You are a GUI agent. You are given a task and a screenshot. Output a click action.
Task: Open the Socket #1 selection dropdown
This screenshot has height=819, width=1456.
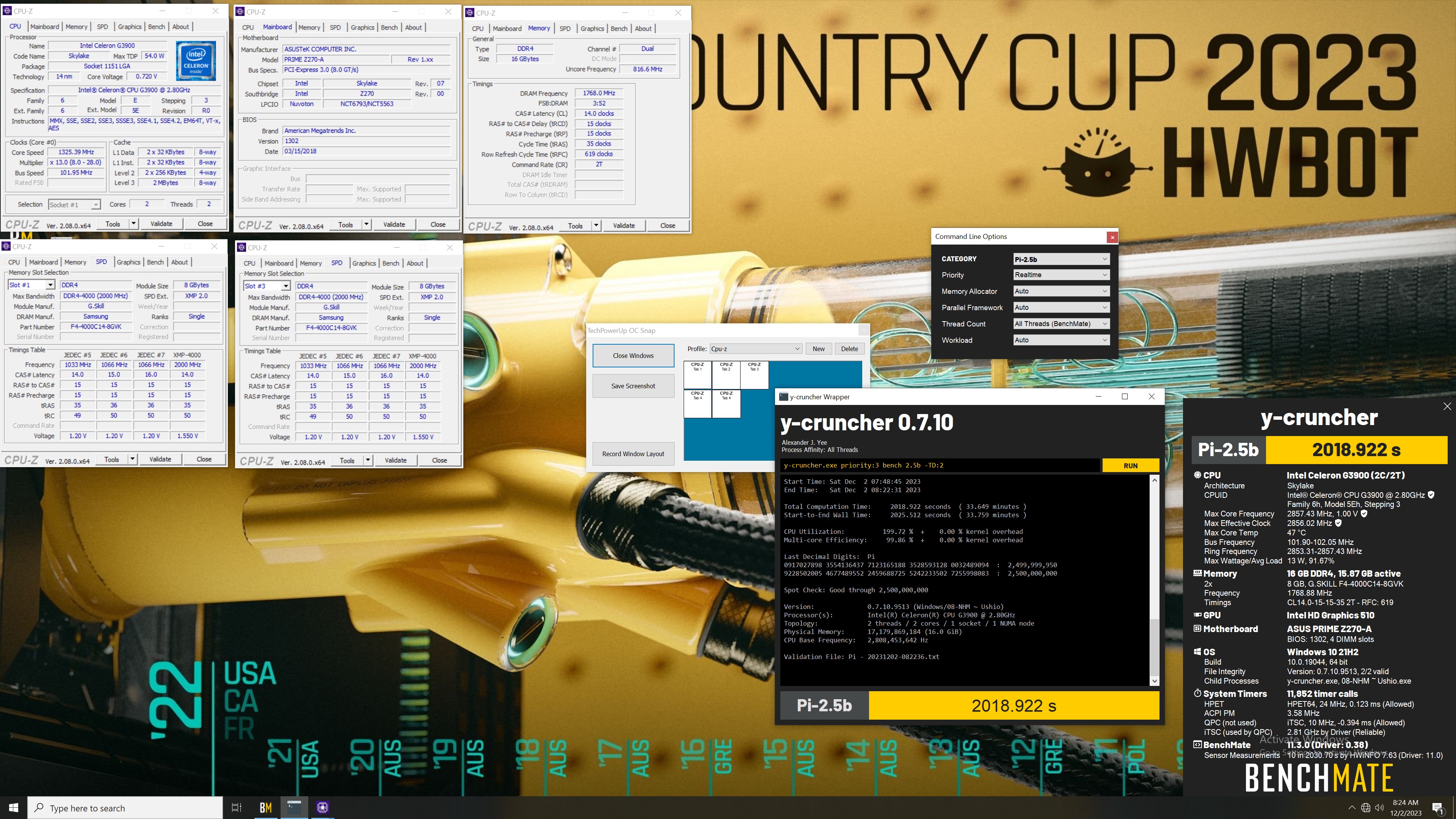[74, 205]
